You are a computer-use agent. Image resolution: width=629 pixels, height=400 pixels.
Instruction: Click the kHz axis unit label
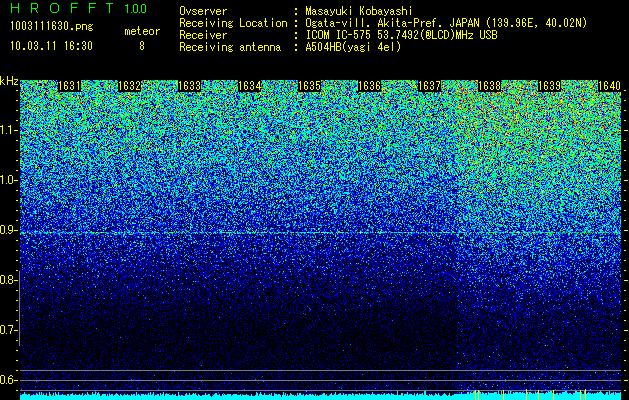(x=9, y=81)
